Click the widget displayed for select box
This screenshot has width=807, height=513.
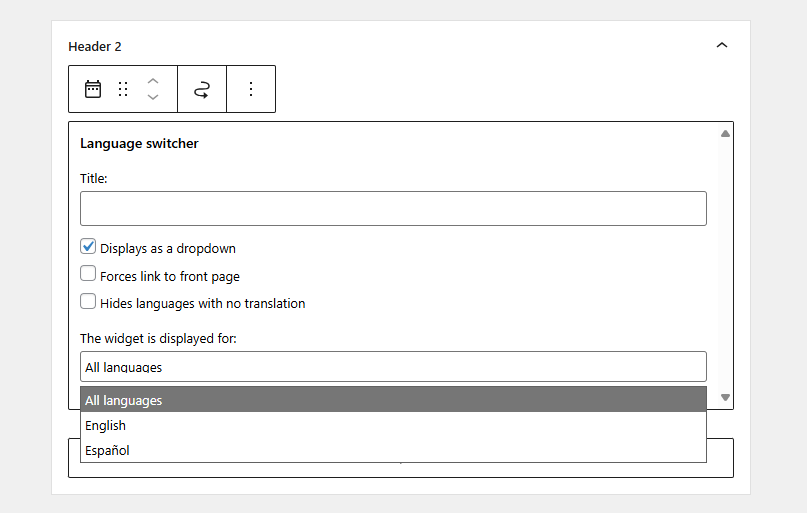coord(393,366)
